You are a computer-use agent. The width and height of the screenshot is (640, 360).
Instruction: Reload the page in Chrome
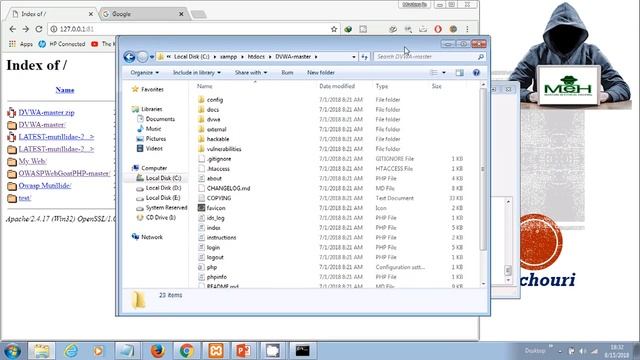click(x=39, y=29)
